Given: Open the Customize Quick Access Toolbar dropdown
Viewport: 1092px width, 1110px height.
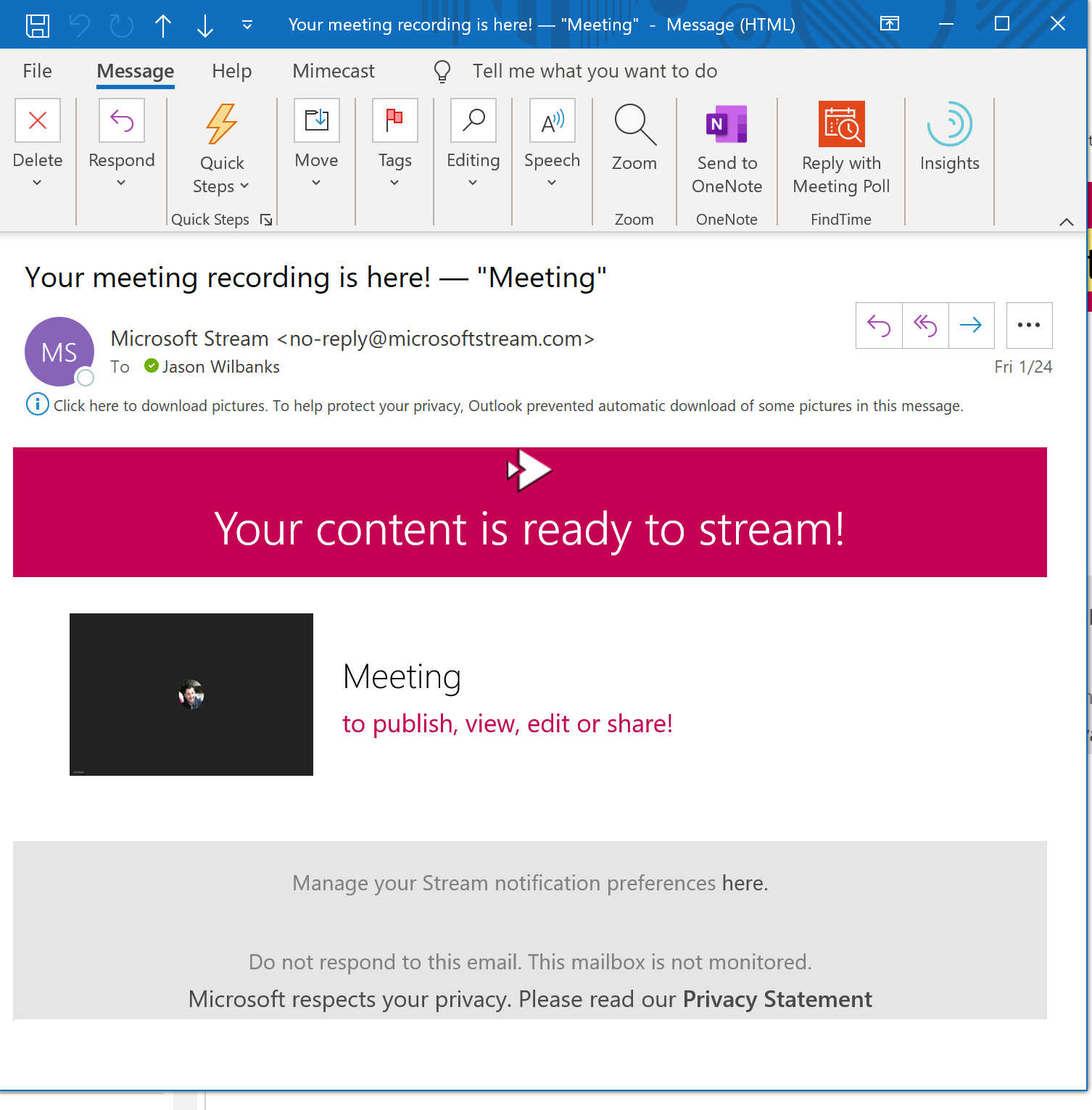Looking at the screenshot, I should tap(247, 25).
